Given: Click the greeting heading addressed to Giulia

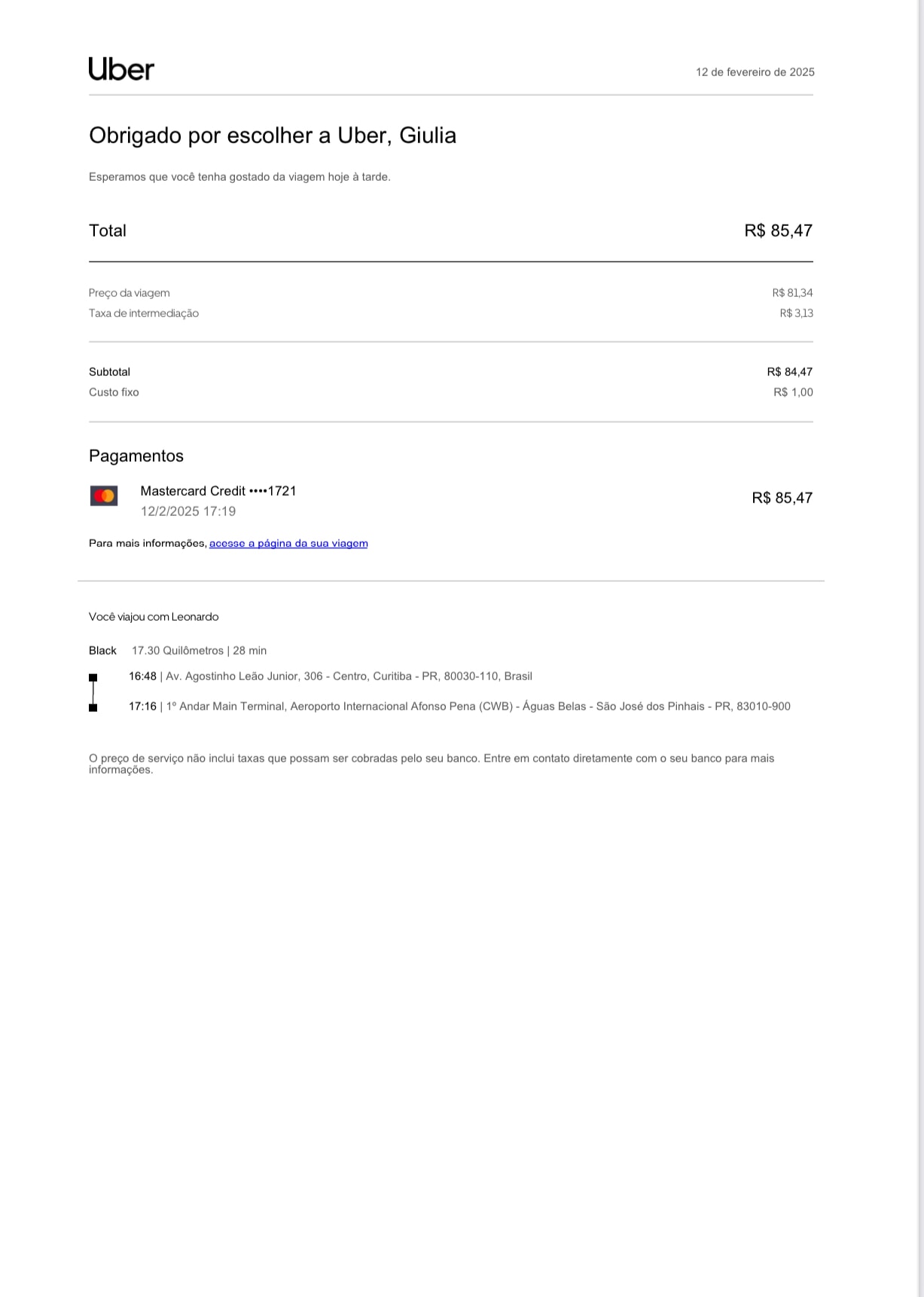Looking at the screenshot, I should (x=273, y=136).
